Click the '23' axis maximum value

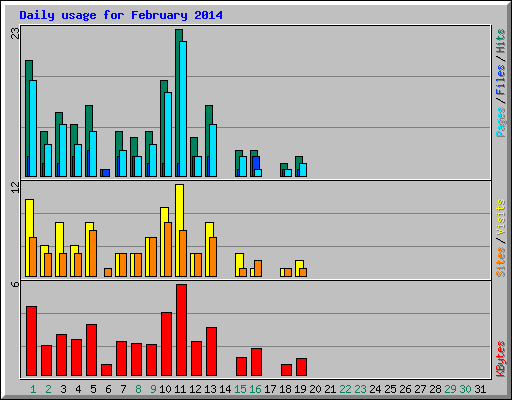click(15, 33)
